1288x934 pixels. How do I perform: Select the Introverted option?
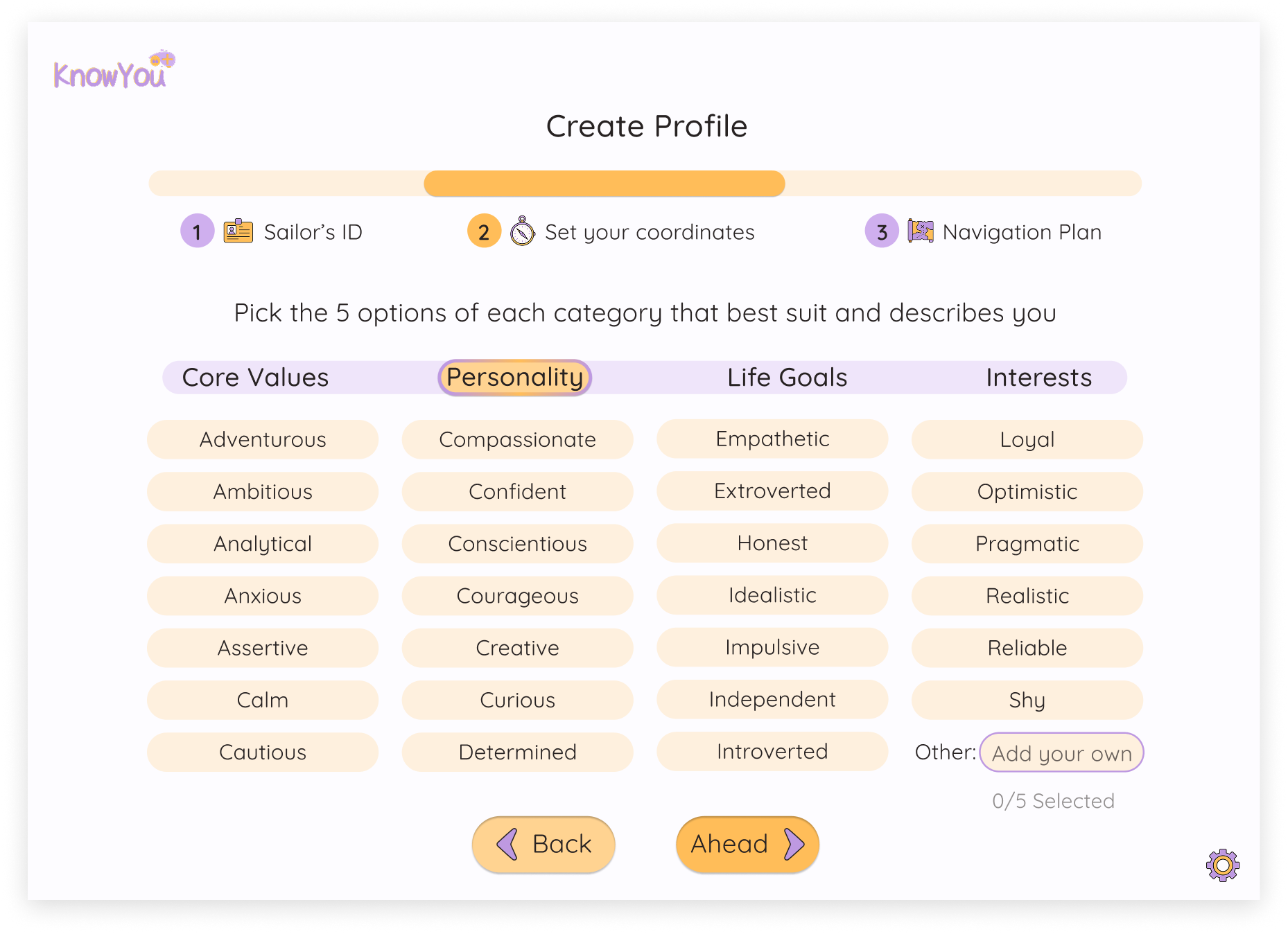pos(772,752)
